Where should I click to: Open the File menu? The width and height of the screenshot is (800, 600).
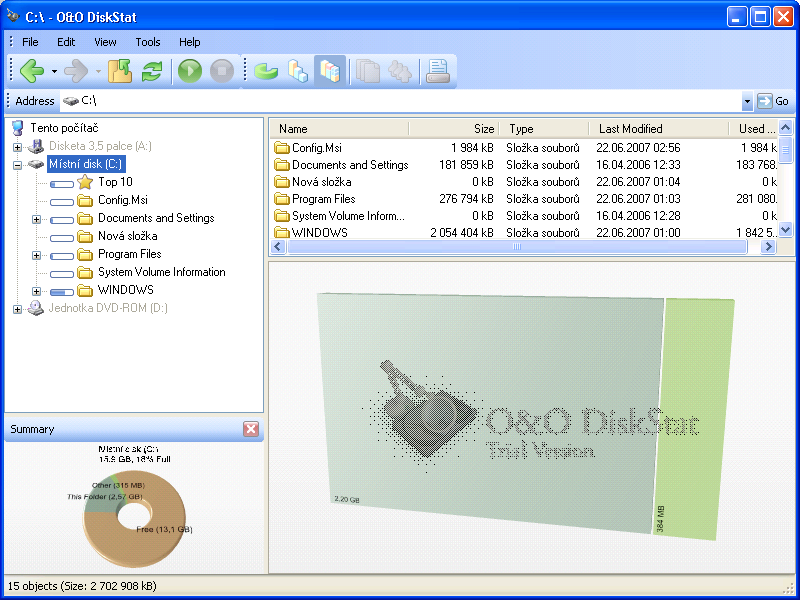30,42
